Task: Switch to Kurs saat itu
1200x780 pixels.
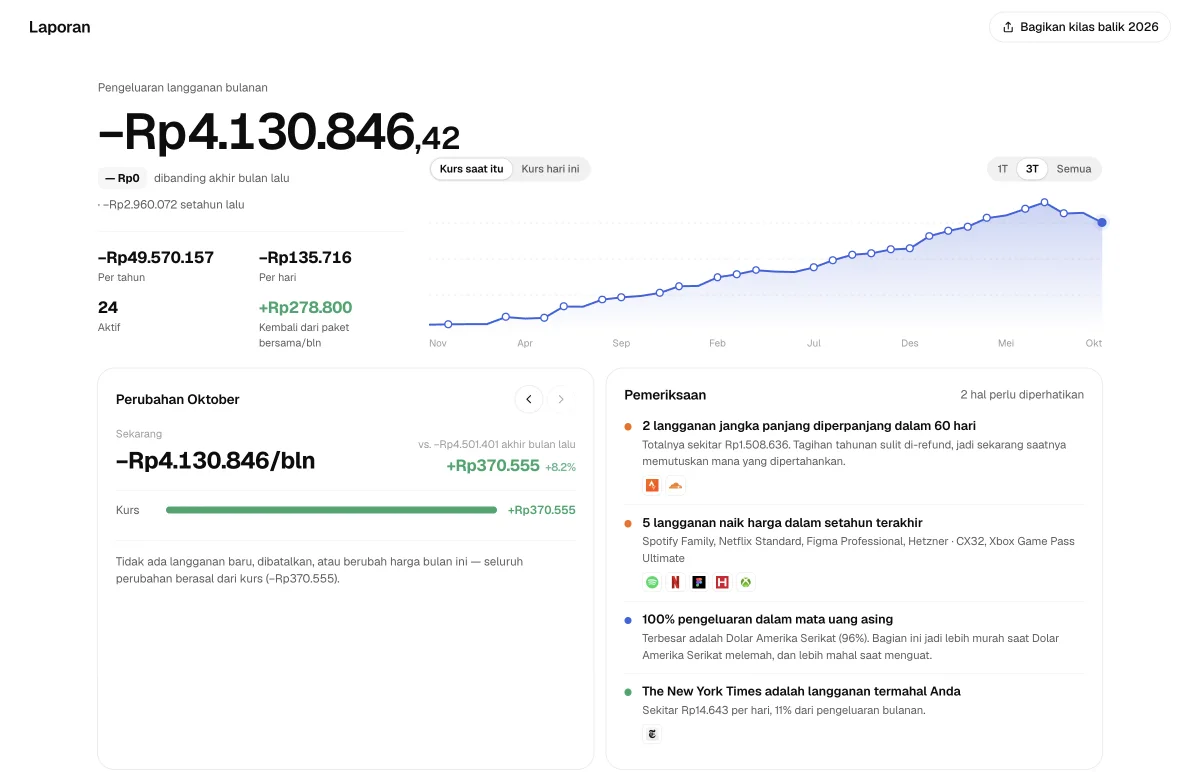Action: (x=472, y=169)
